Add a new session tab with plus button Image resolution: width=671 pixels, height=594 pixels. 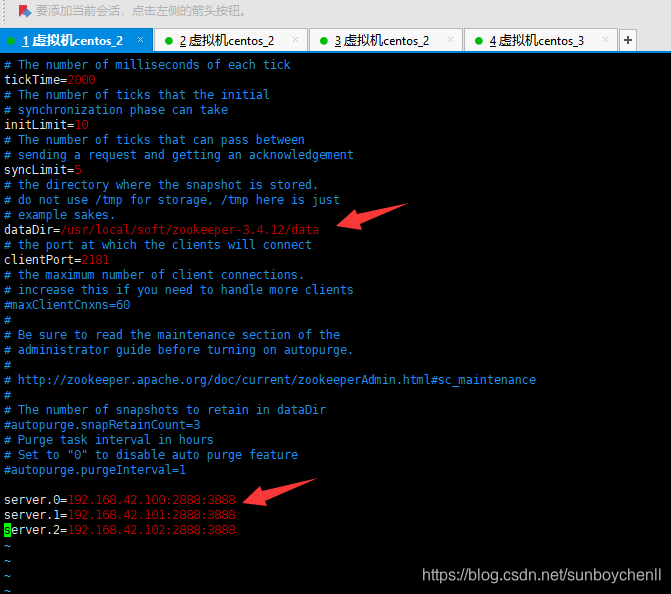628,40
